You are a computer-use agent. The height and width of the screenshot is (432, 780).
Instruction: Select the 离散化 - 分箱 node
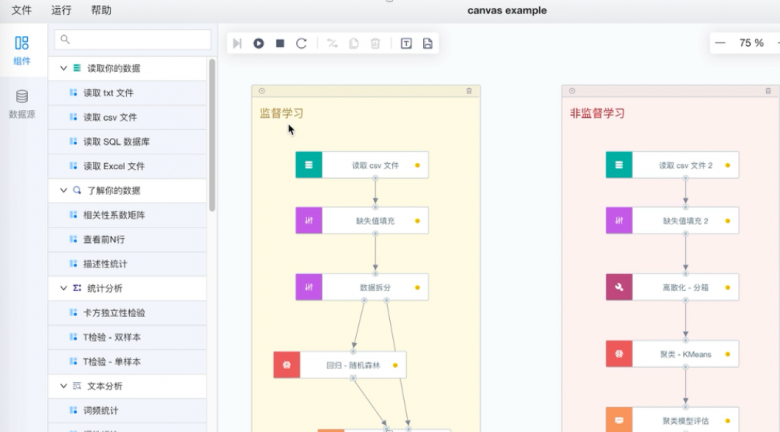tap(672, 287)
